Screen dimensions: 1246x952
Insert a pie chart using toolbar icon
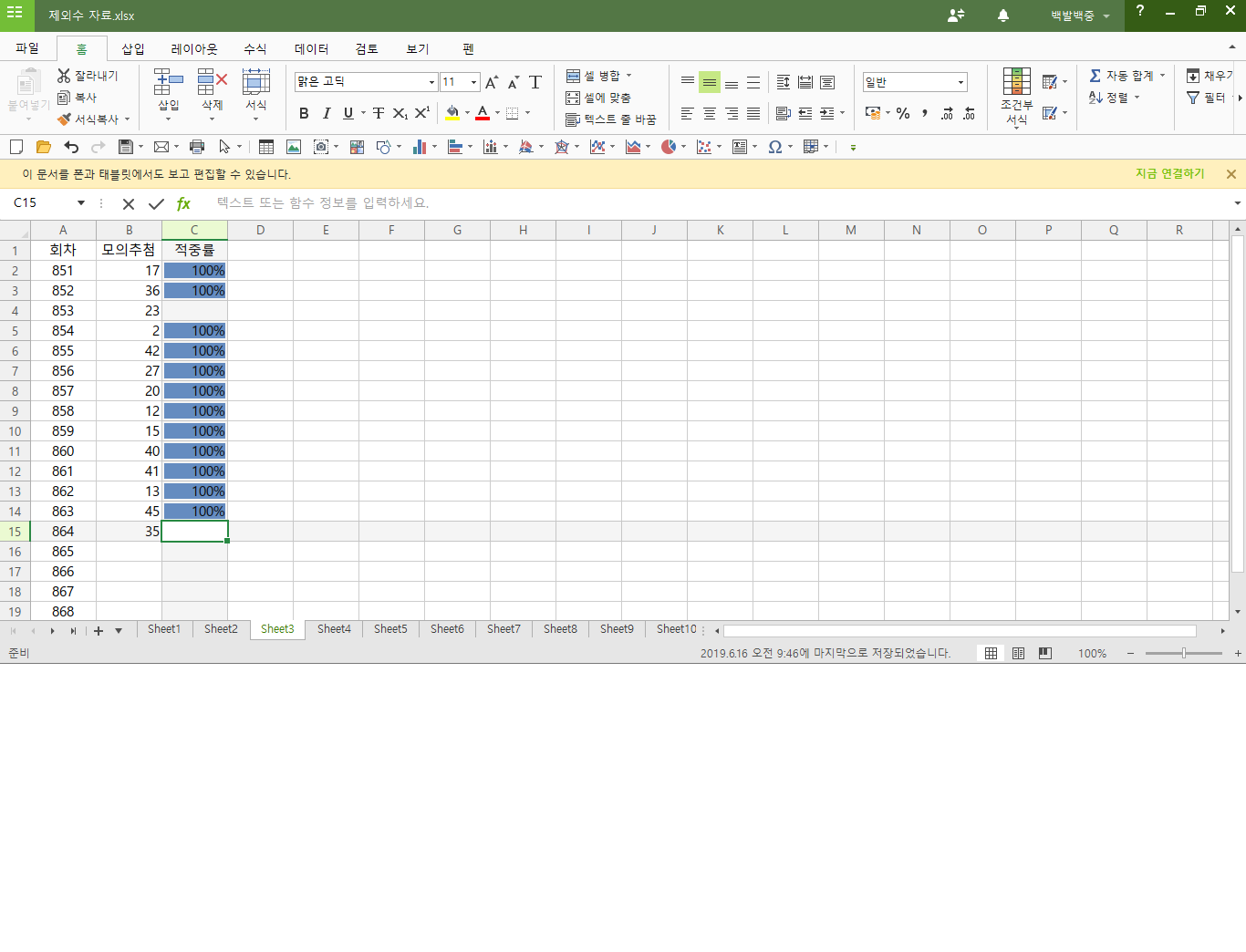(x=669, y=147)
